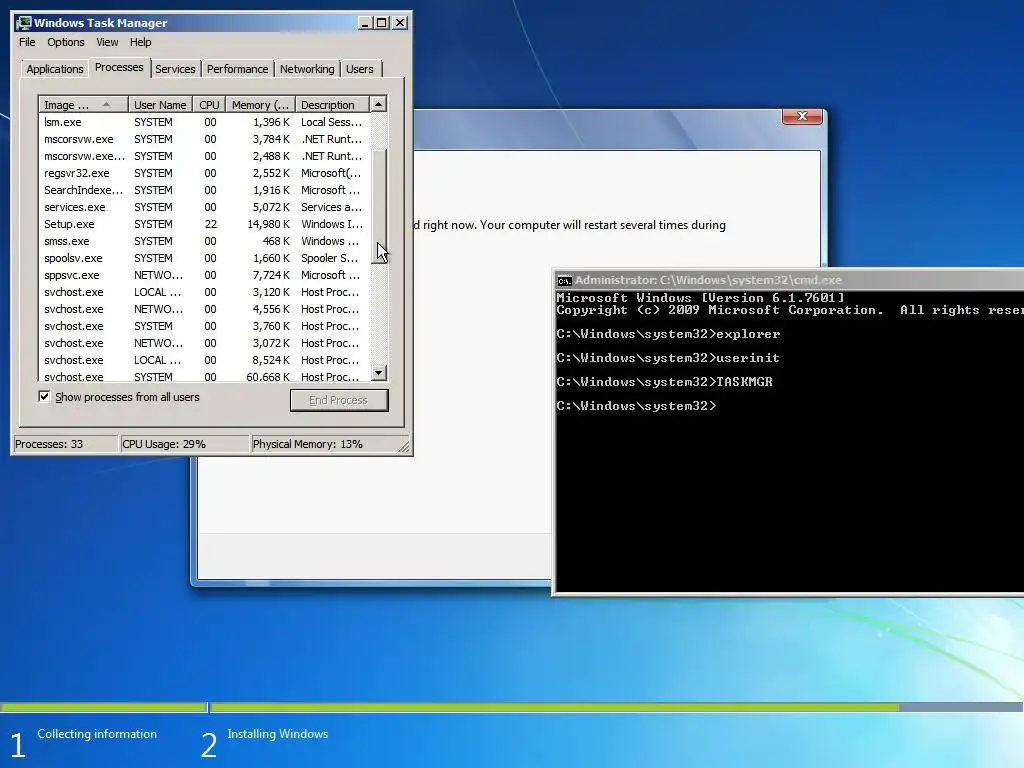Minimize the Windows Task Manager window

365,23
